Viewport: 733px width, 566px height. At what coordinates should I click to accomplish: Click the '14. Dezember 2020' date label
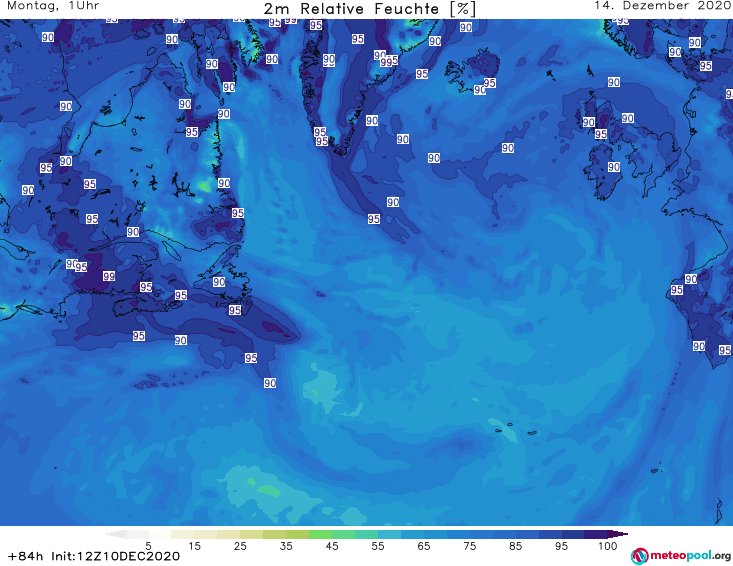tap(662, 5)
